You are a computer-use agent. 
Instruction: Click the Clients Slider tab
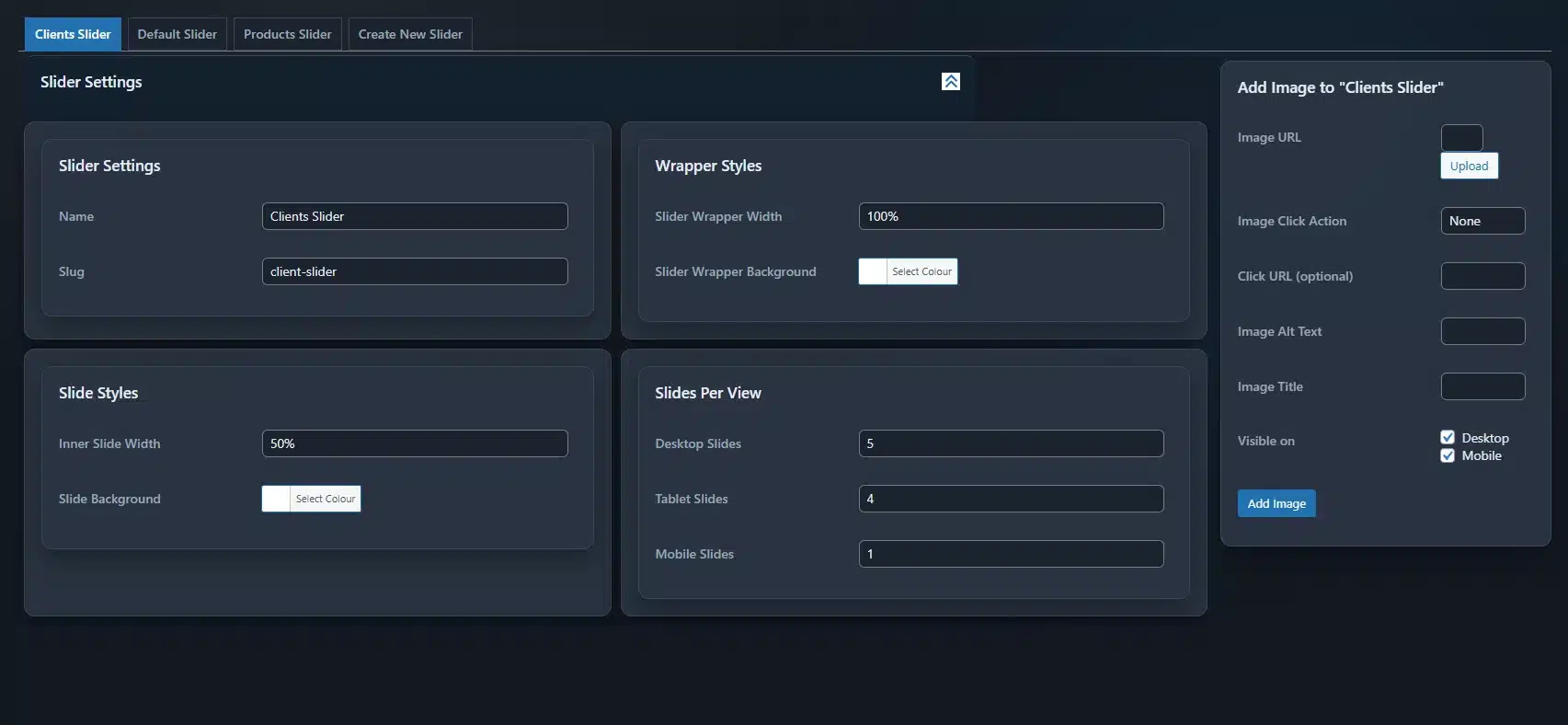tap(73, 34)
